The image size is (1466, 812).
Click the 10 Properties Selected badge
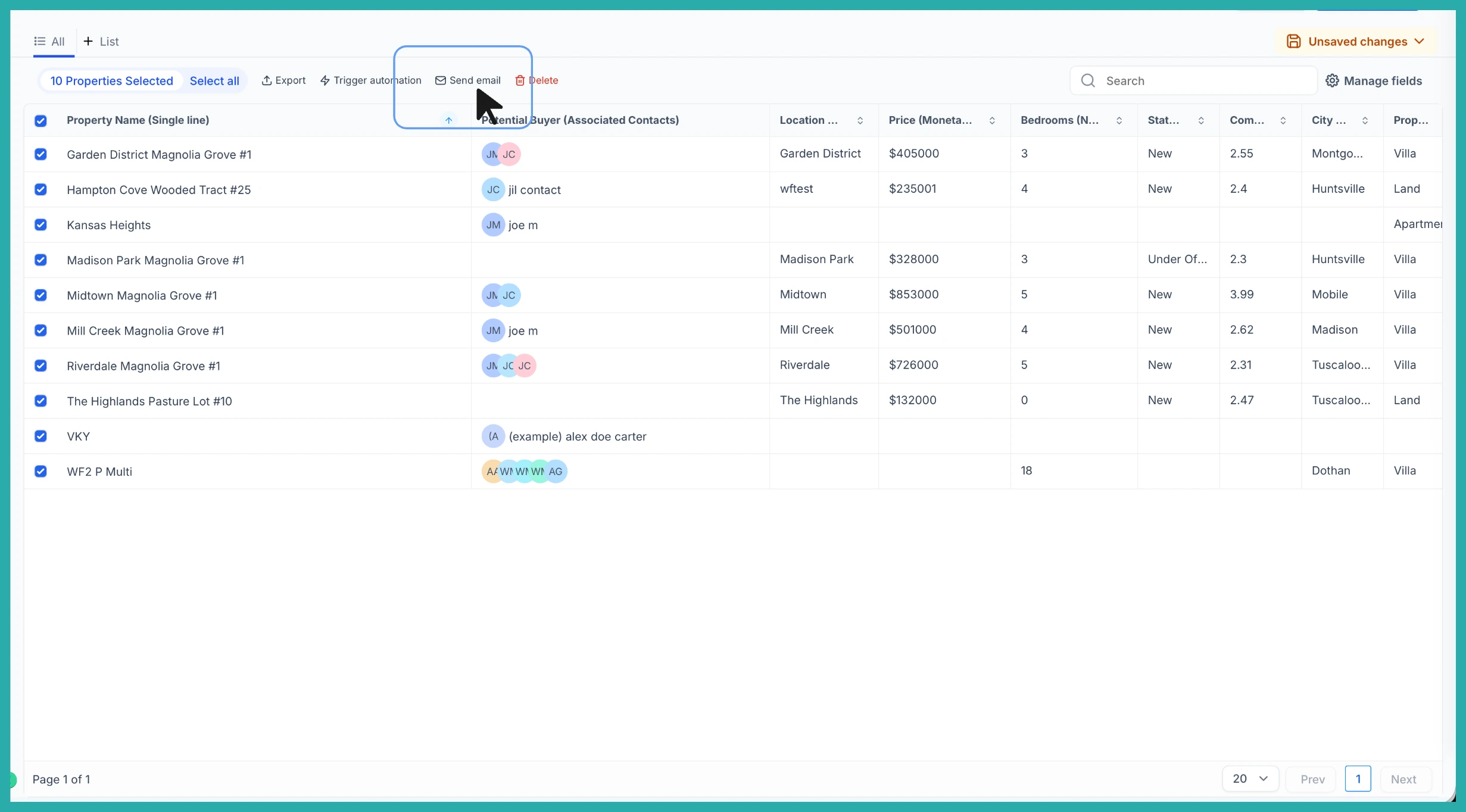111,81
